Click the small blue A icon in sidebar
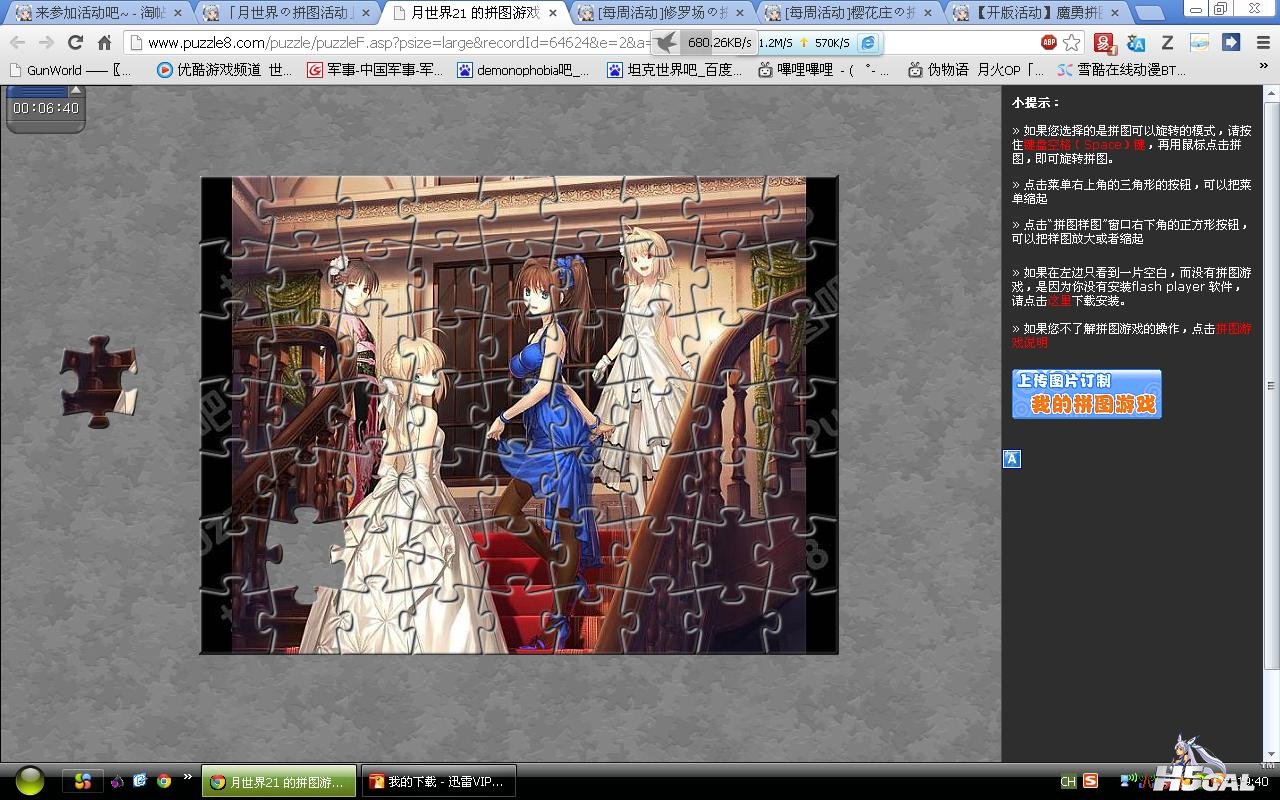Viewport: 1280px width, 800px height. click(x=1012, y=459)
